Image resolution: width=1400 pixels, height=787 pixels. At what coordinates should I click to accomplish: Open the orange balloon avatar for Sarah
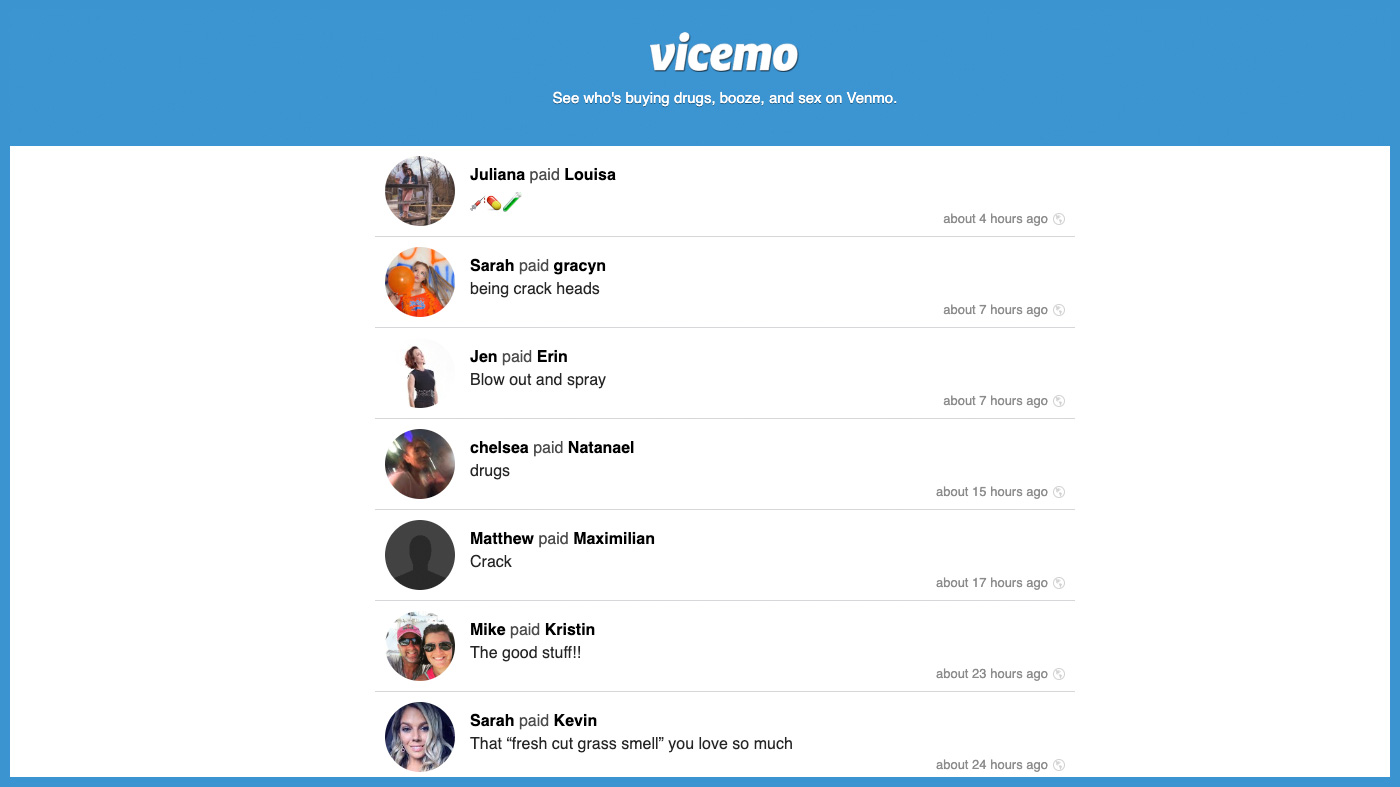pyautogui.click(x=420, y=282)
